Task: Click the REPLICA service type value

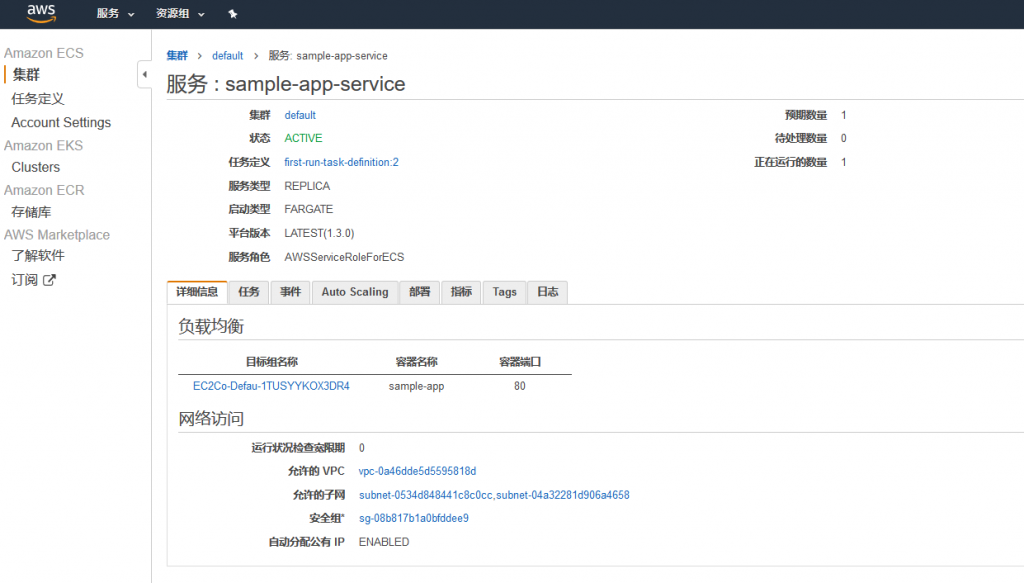Action: coord(307,186)
